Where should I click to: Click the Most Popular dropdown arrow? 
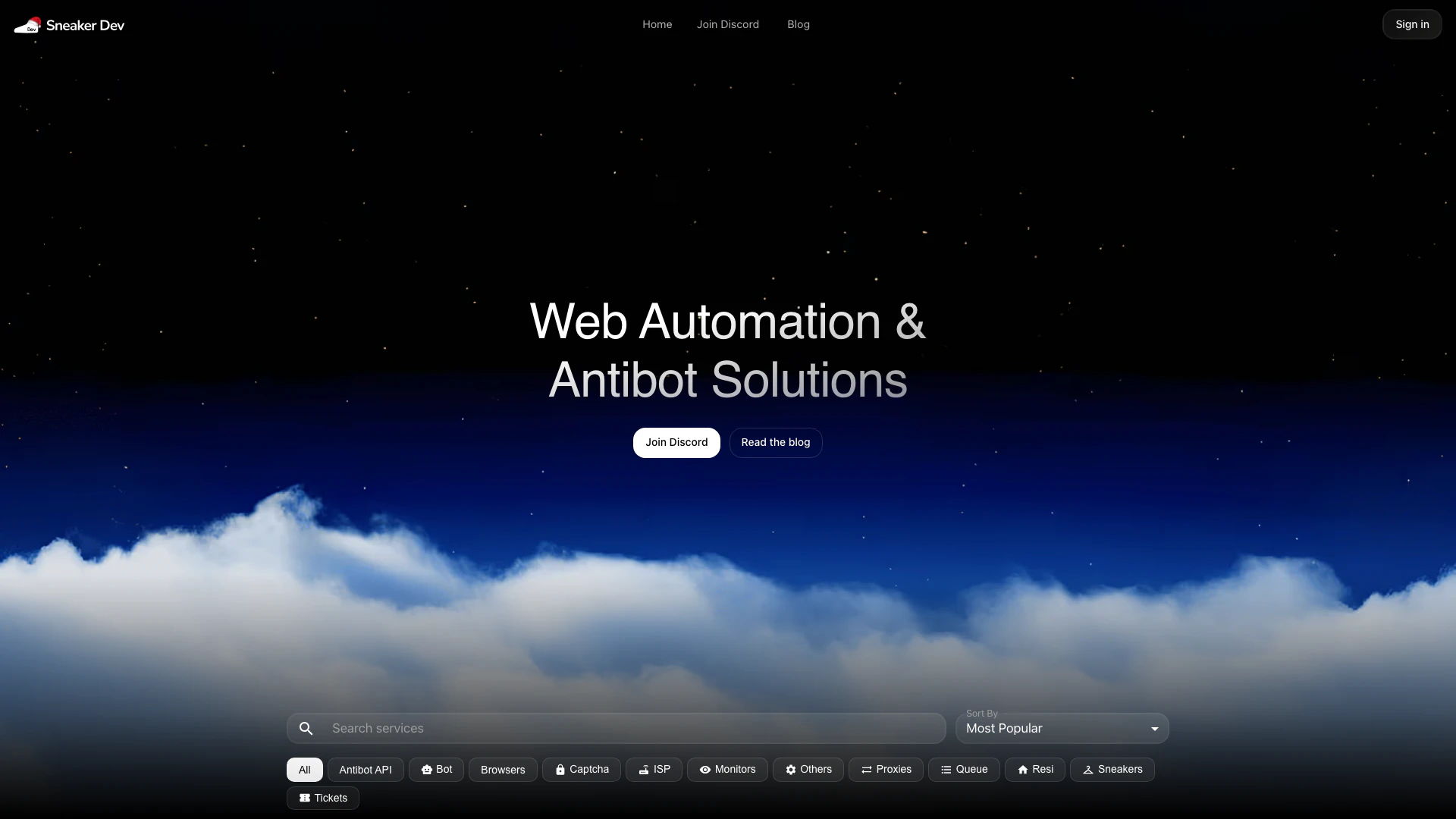pos(1154,729)
